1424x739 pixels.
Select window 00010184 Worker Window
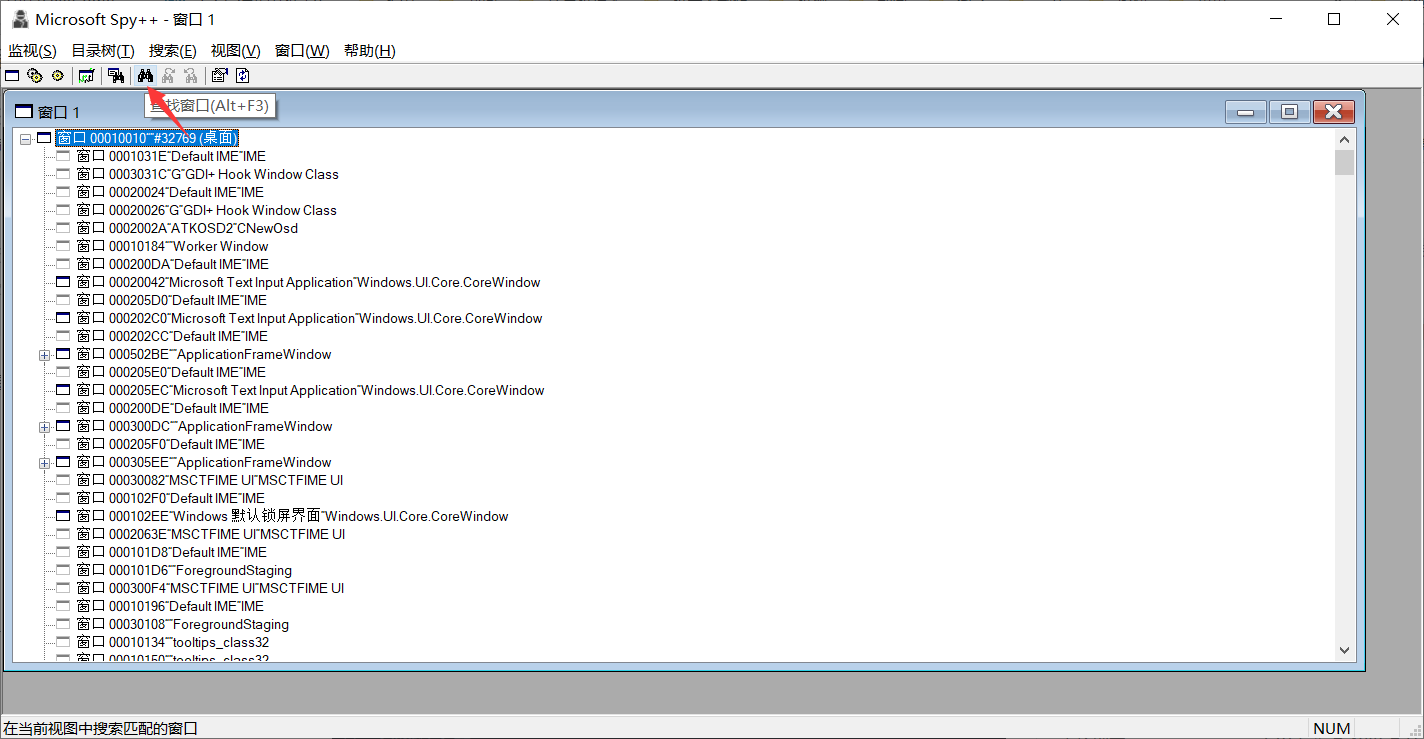(x=172, y=246)
